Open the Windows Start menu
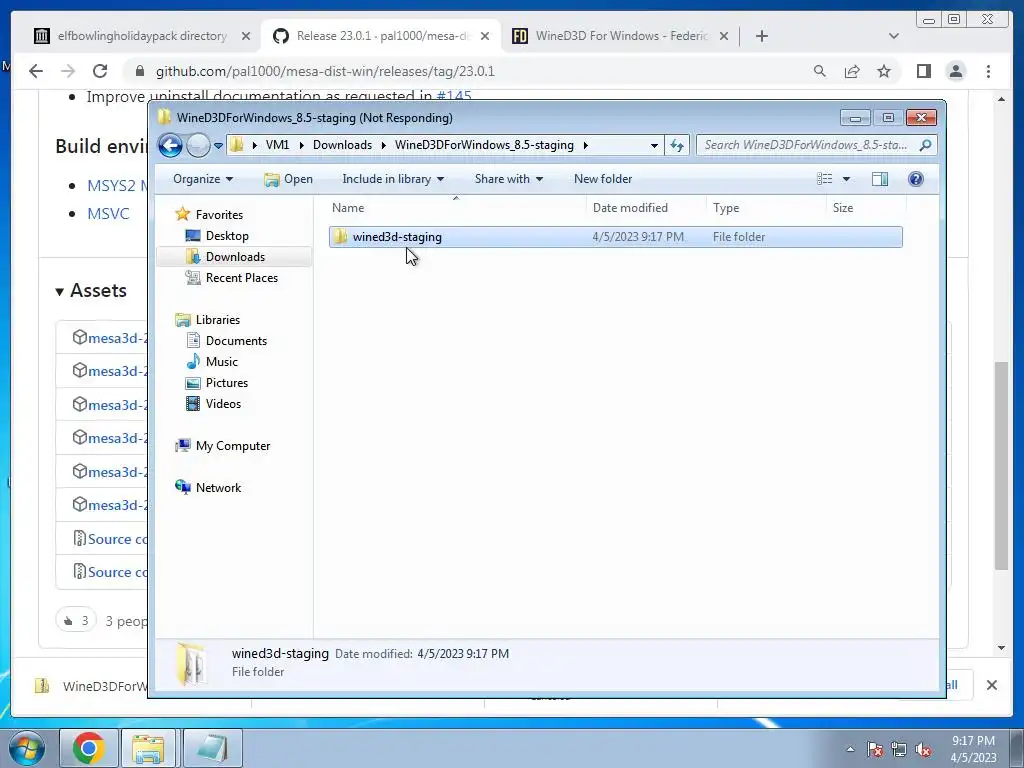1024x768 pixels. (27, 748)
